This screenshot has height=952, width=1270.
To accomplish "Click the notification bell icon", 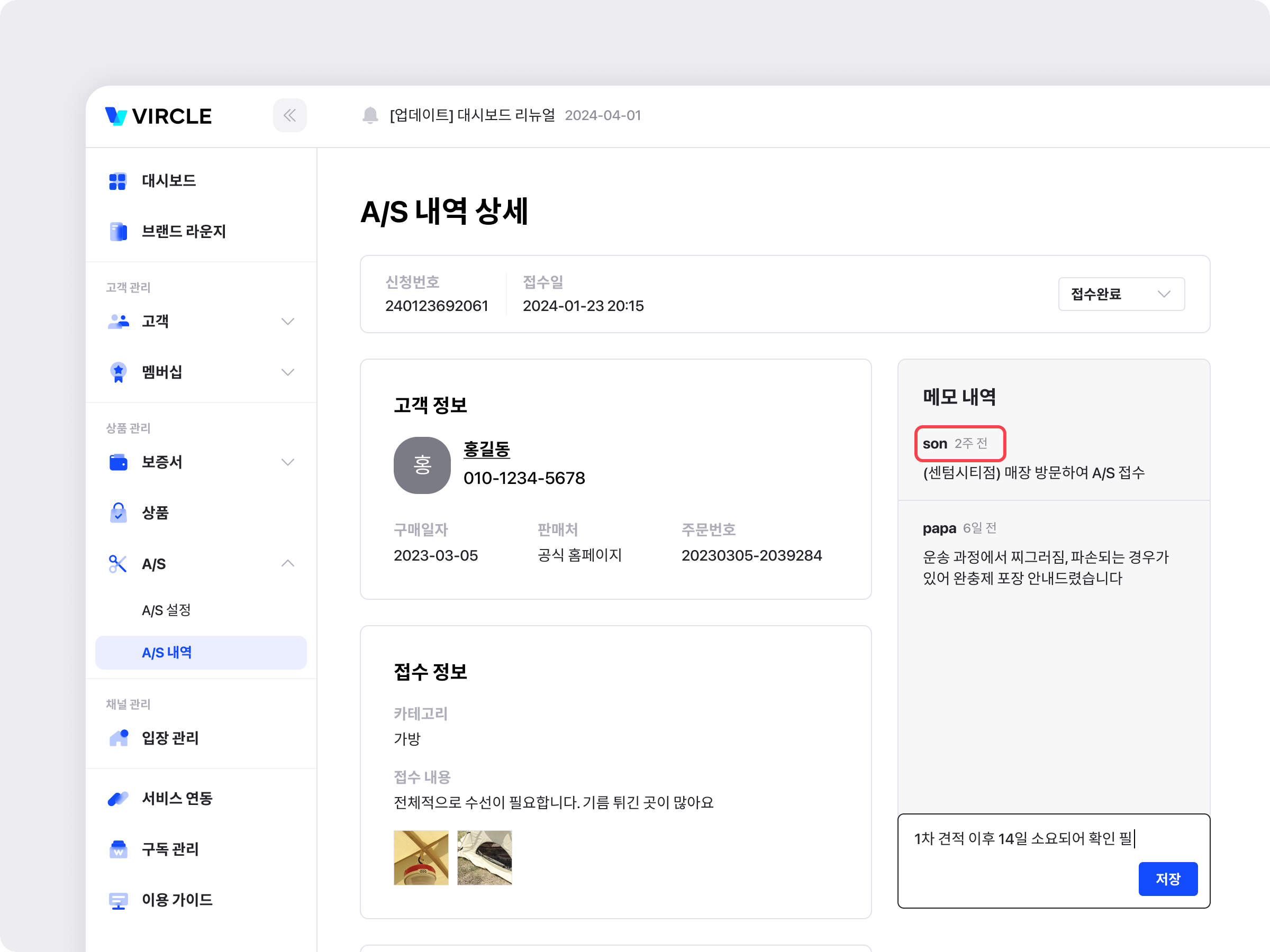I will pos(370,115).
